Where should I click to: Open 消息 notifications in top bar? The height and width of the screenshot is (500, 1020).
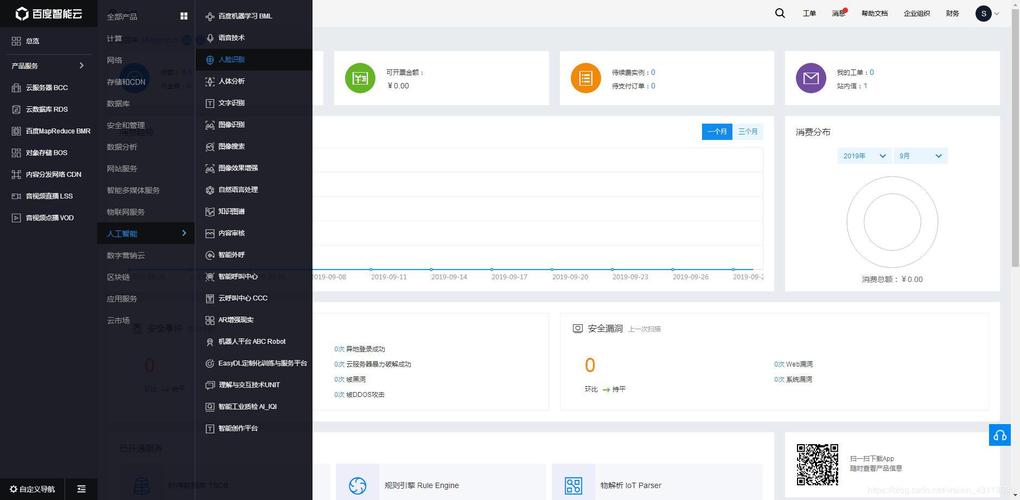click(839, 14)
